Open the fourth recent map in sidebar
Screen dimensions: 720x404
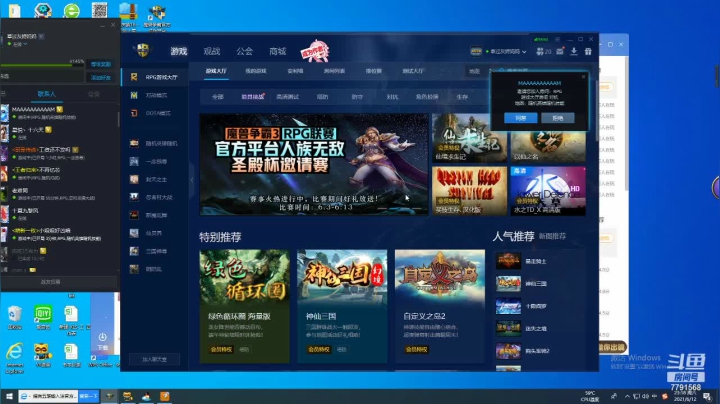tap(155, 197)
